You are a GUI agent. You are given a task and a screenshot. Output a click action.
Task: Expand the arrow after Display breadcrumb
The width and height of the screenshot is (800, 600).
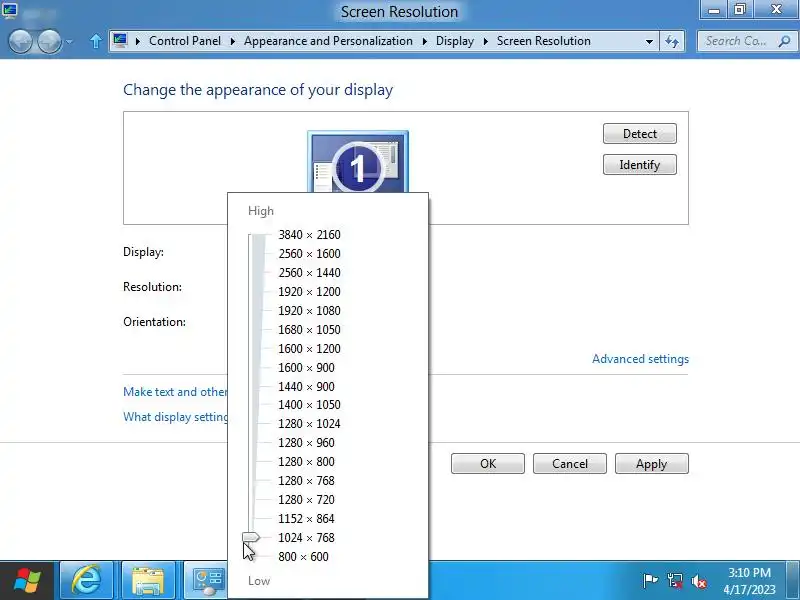(486, 41)
